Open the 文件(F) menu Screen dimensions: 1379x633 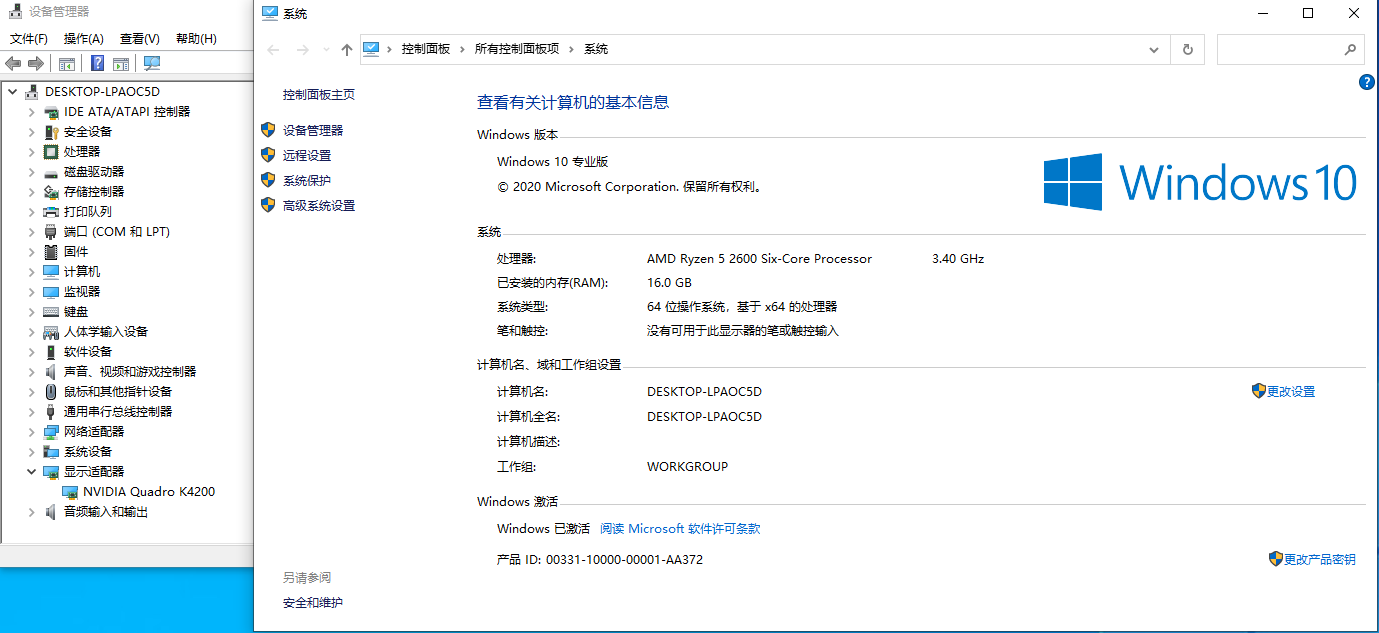click(x=29, y=38)
